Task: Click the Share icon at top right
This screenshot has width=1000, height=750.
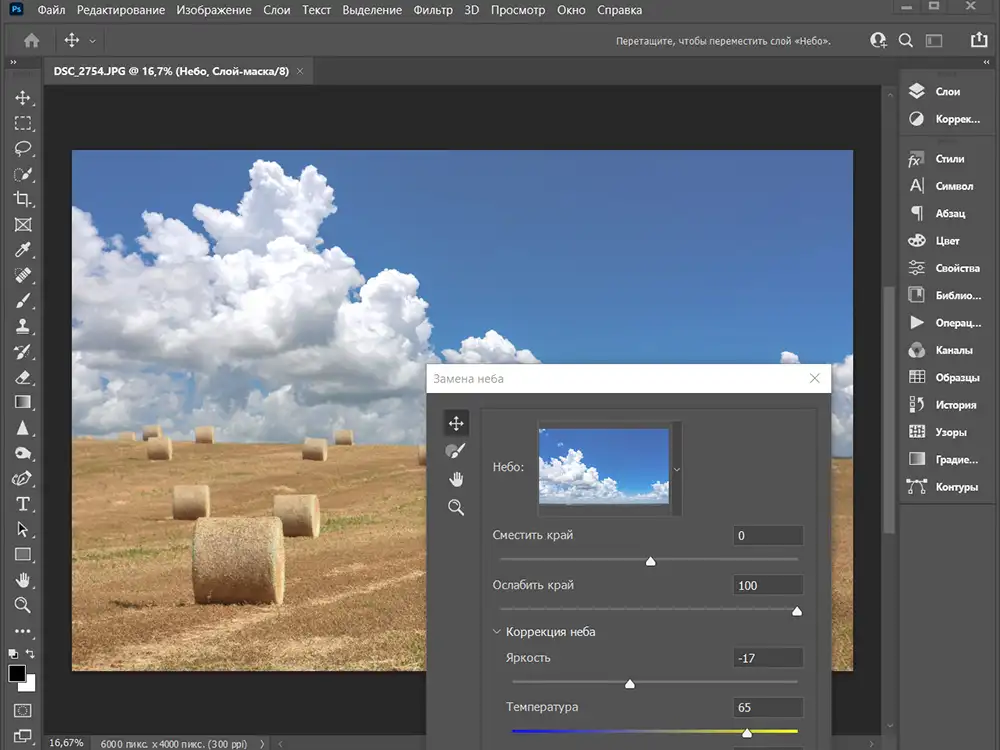Action: point(979,40)
